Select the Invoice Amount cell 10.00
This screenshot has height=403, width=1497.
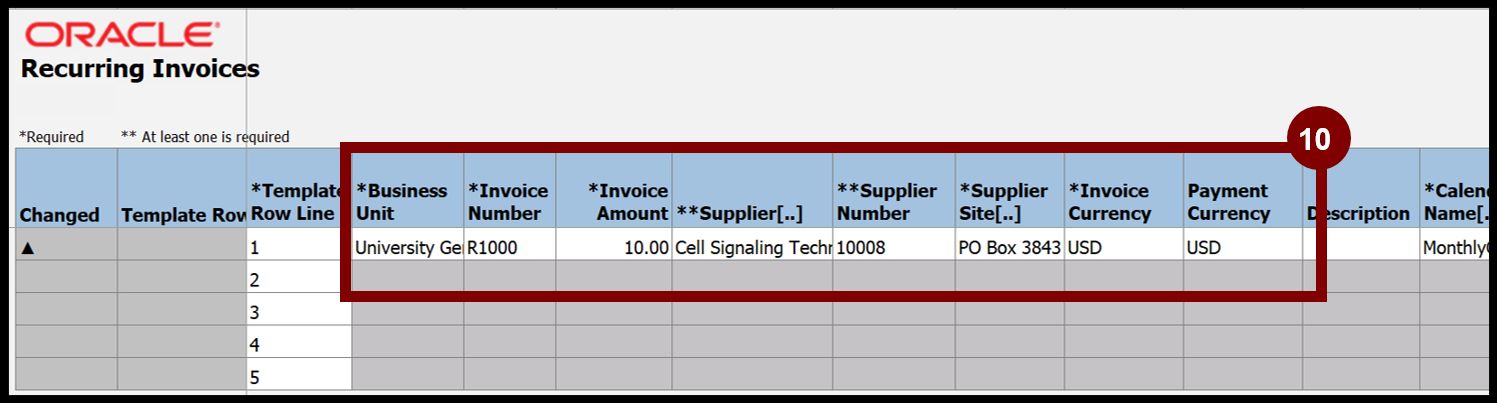tap(613, 245)
